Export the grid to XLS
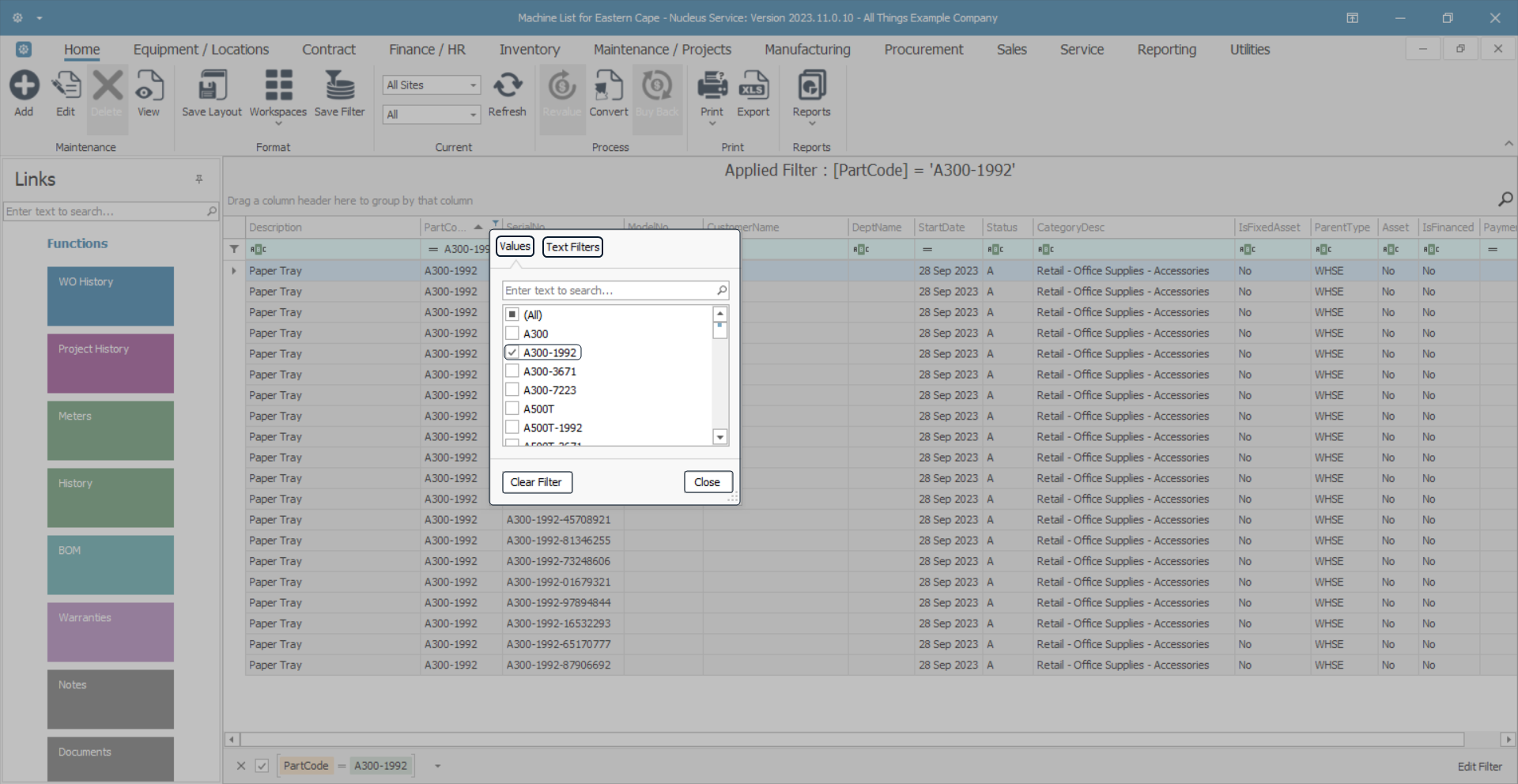The width and height of the screenshot is (1518, 784). point(753,87)
